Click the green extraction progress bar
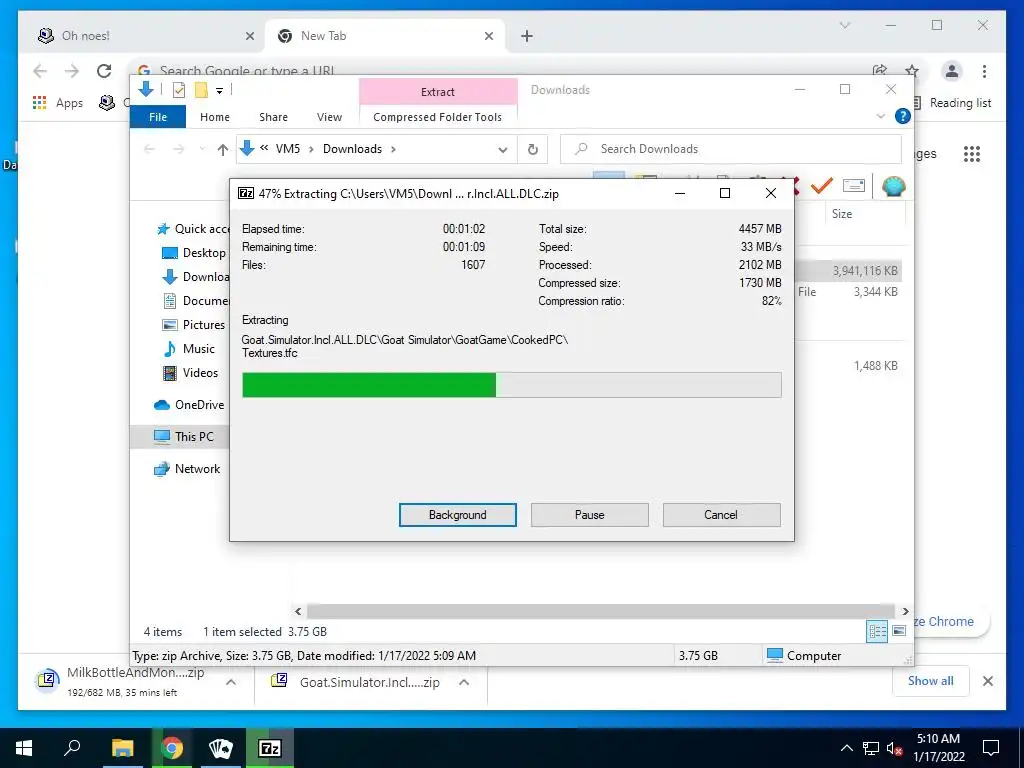 511,385
